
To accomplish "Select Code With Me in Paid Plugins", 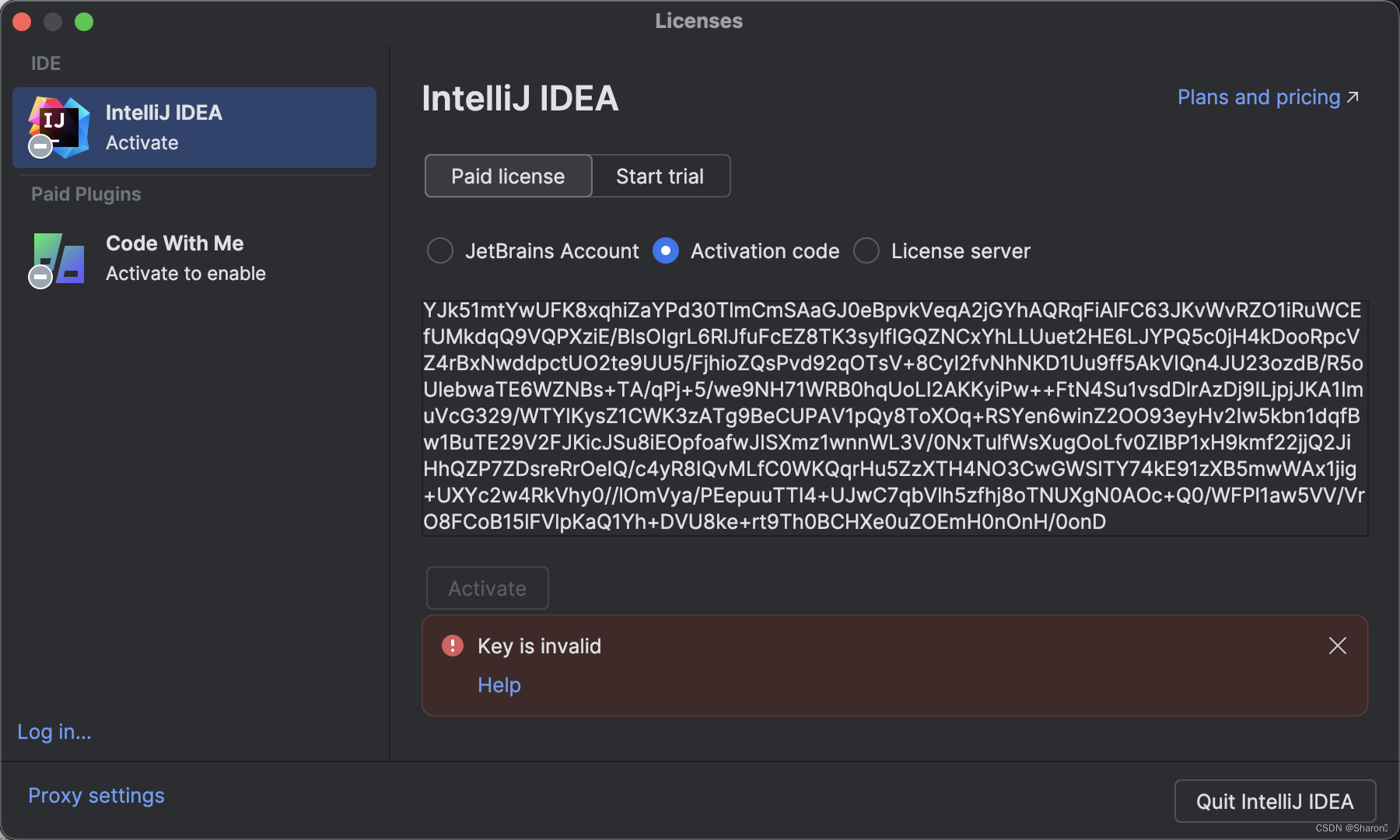I will click(194, 258).
